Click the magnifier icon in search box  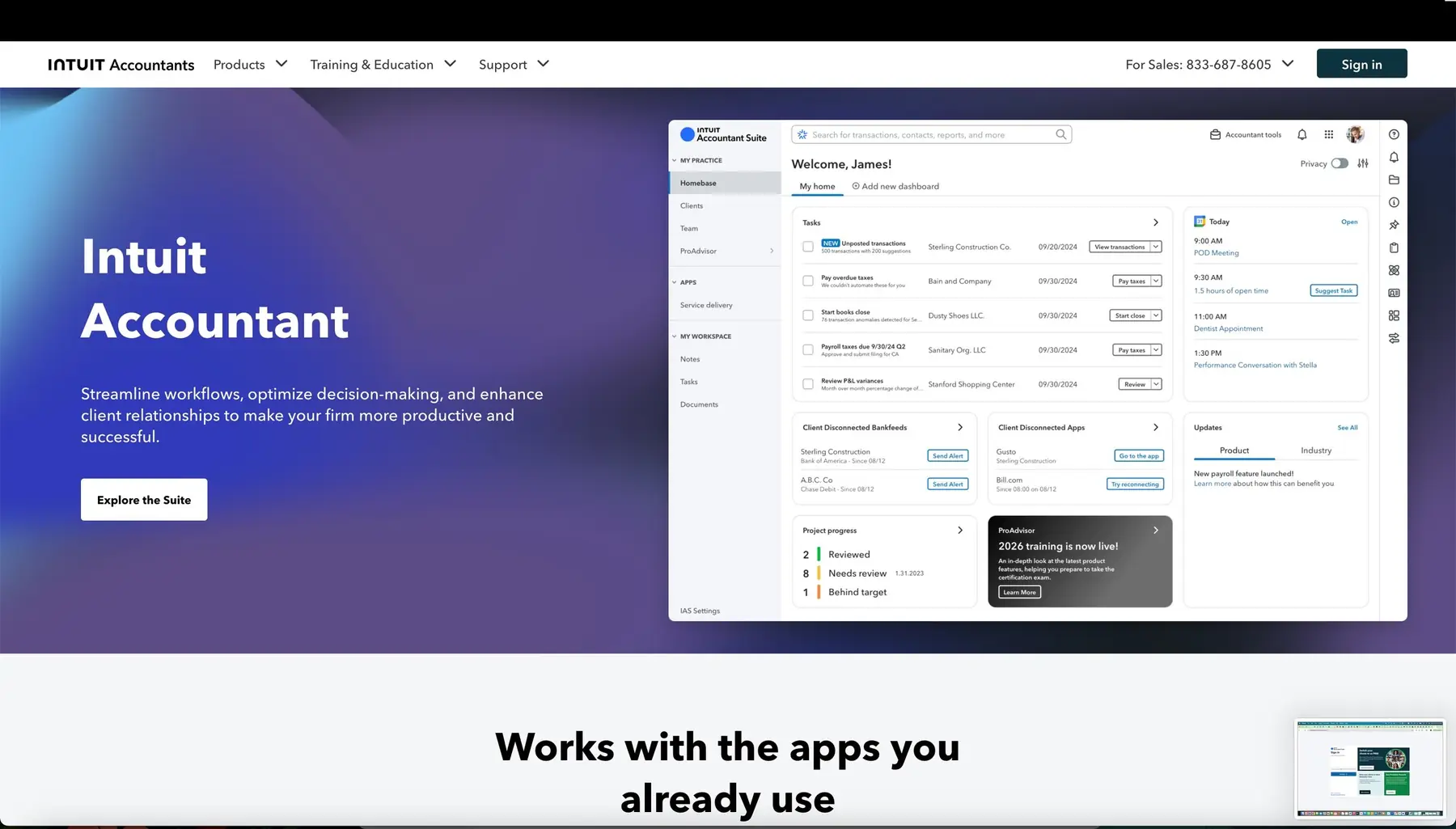tap(1061, 134)
